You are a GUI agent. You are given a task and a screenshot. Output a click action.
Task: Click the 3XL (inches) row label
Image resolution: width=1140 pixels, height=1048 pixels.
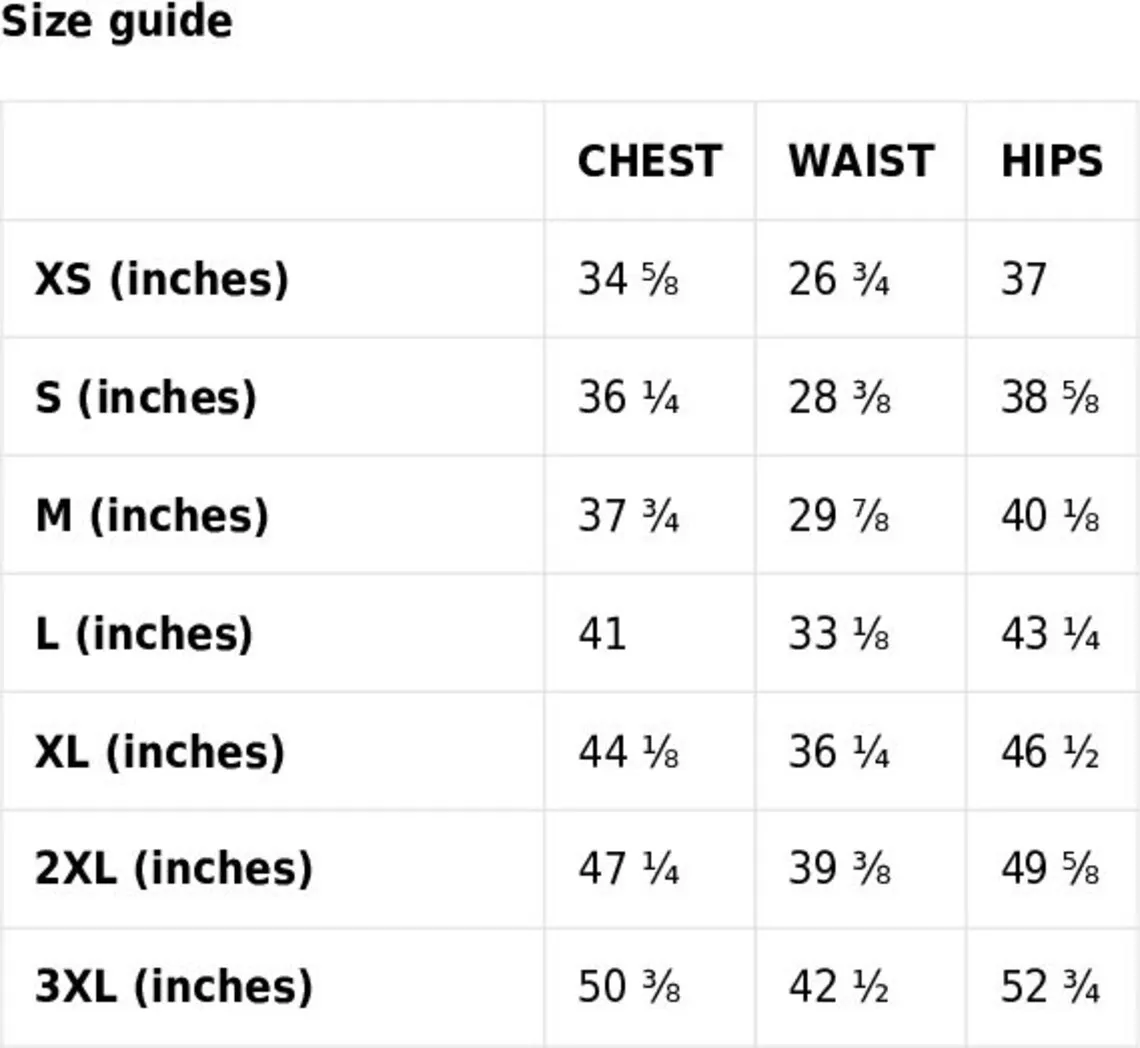pyautogui.click(x=173, y=987)
